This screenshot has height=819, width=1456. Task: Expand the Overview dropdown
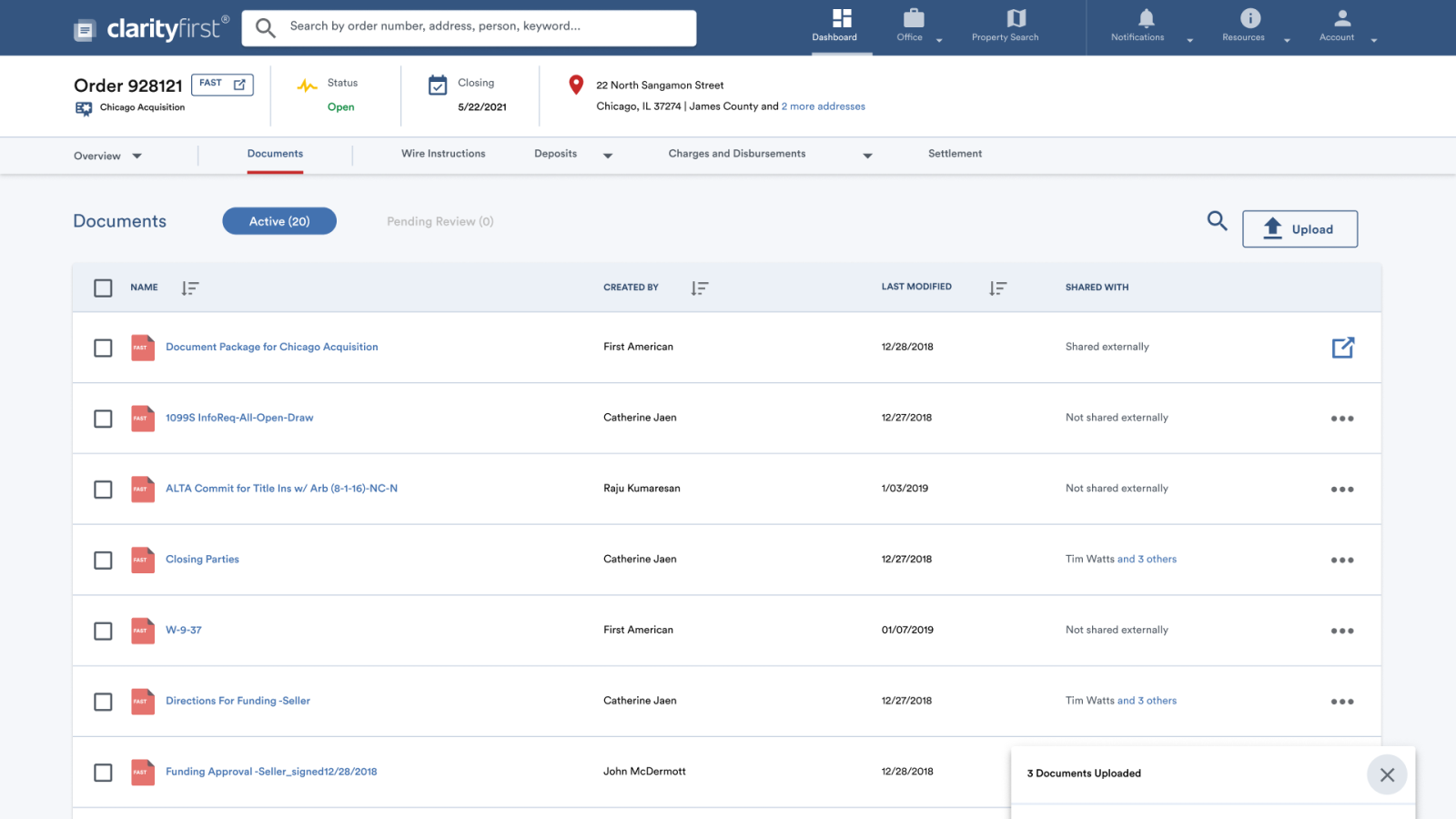137,156
